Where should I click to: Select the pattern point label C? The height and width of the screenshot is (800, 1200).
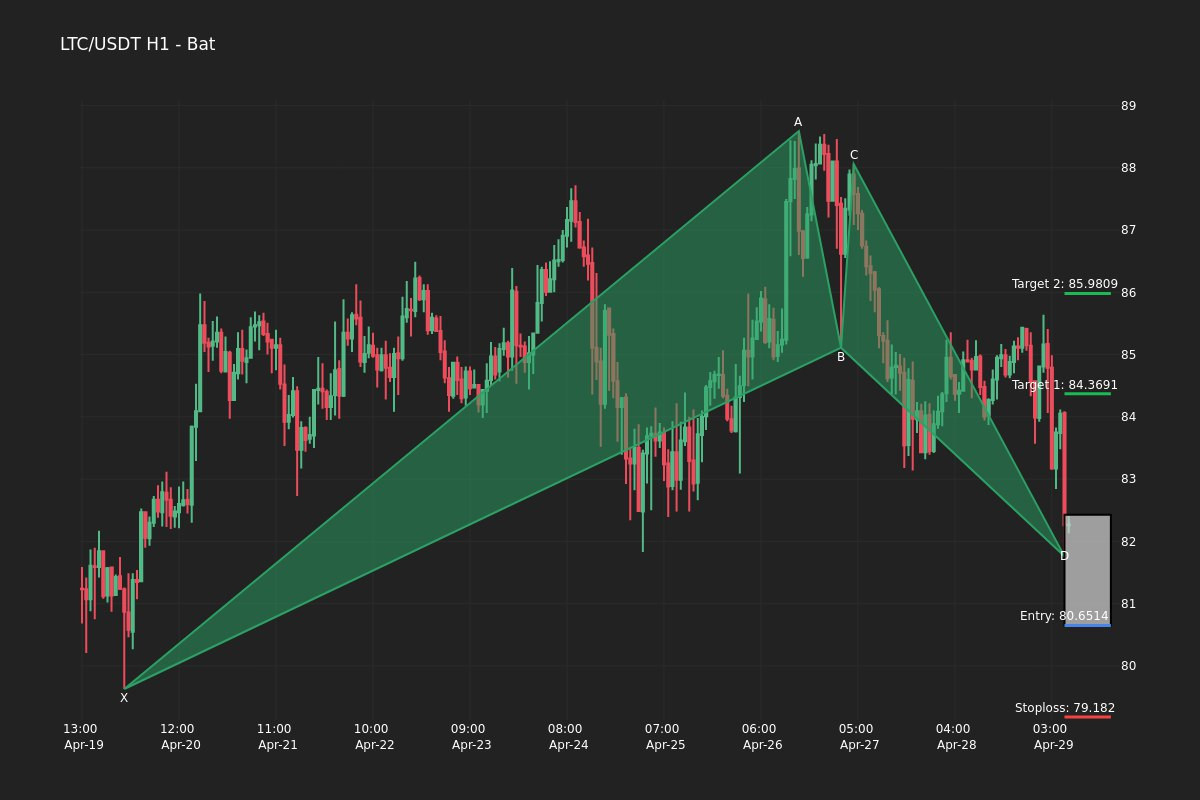[x=854, y=155]
